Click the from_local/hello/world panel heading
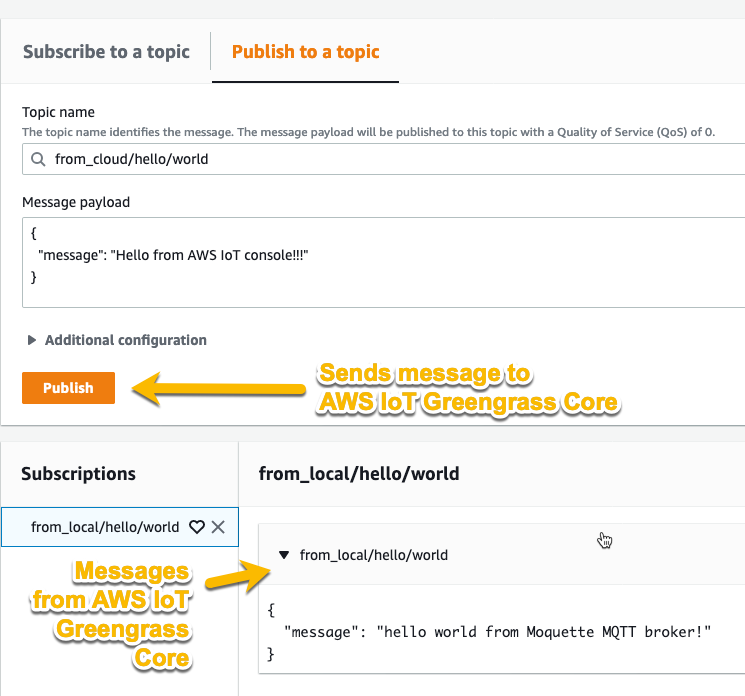The image size is (745, 696). (359, 474)
